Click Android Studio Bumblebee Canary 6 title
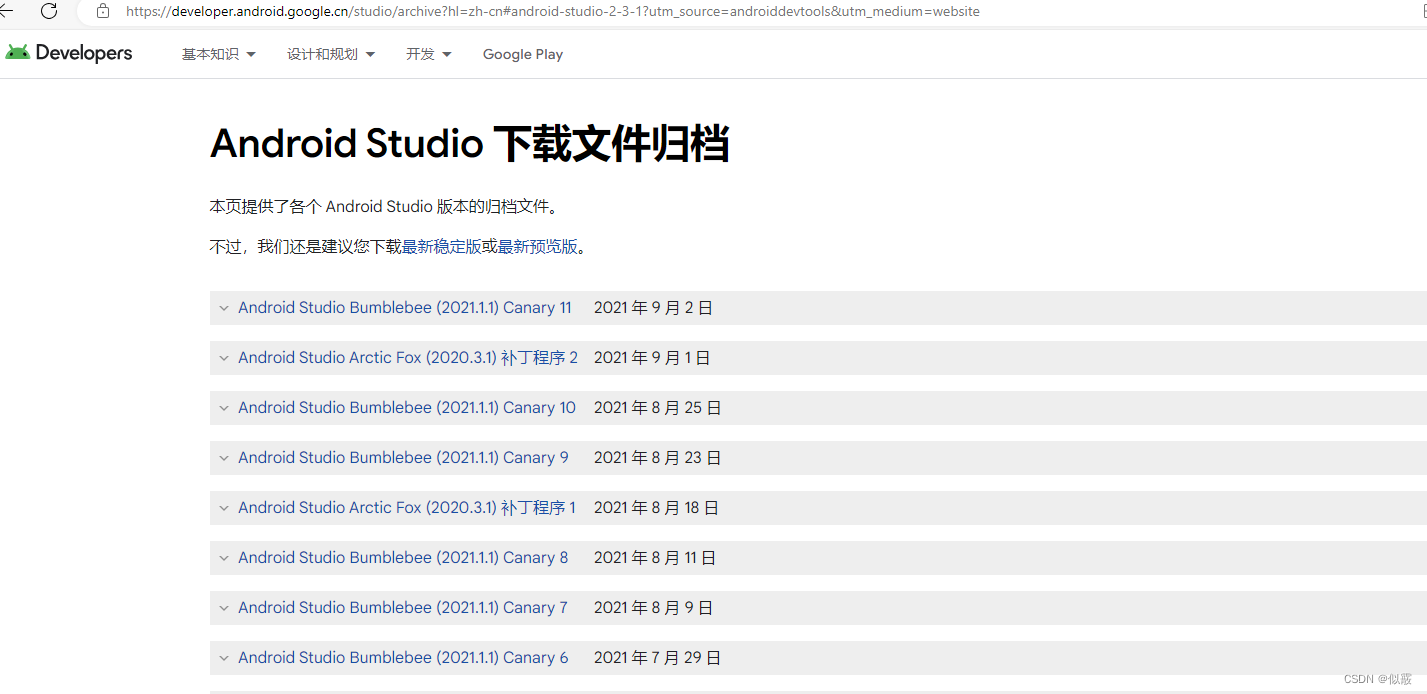The image size is (1427, 694). pyautogui.click(x=403, y=658)
